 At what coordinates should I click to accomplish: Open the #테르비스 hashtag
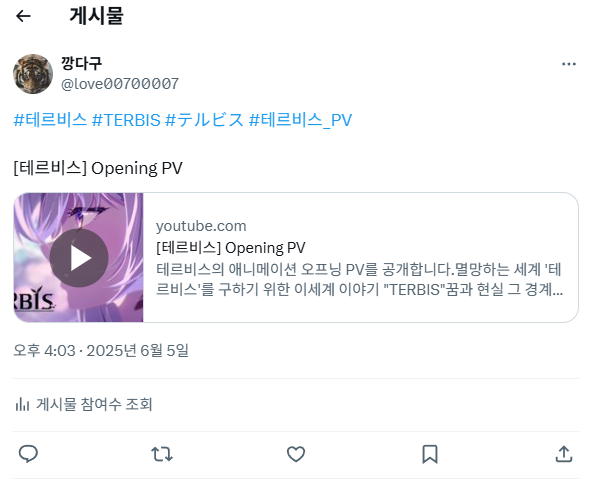[x=50, y=120]
